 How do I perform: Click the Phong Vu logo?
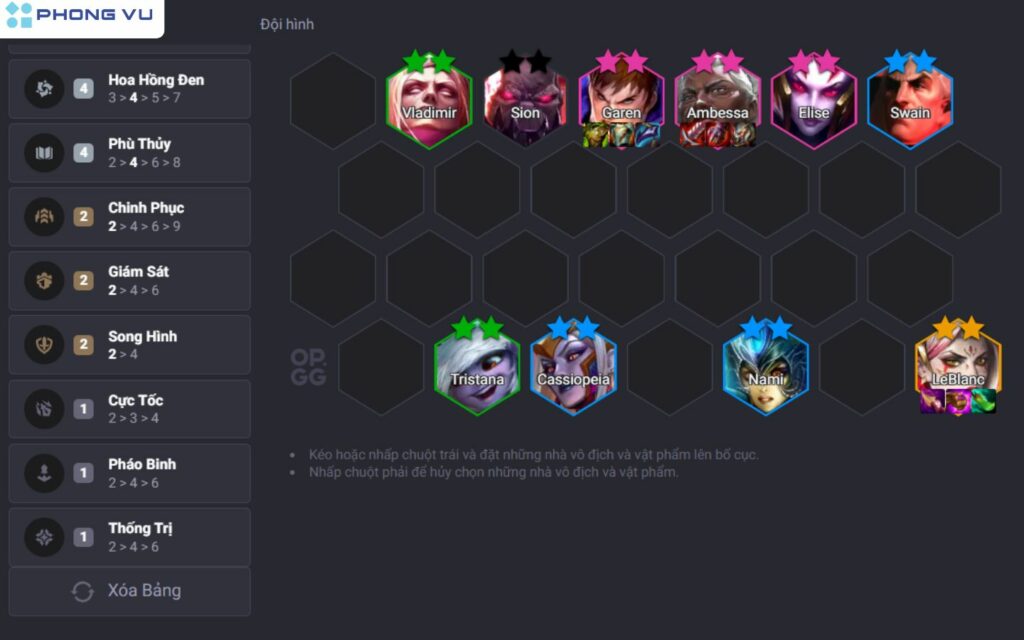click(x=79, y=15)
